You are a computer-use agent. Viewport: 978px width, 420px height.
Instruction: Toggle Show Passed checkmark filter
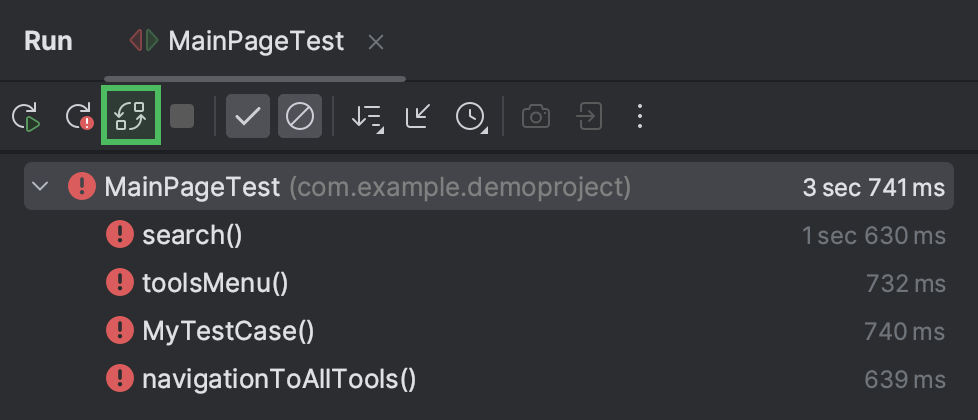(x=248, y=116)
